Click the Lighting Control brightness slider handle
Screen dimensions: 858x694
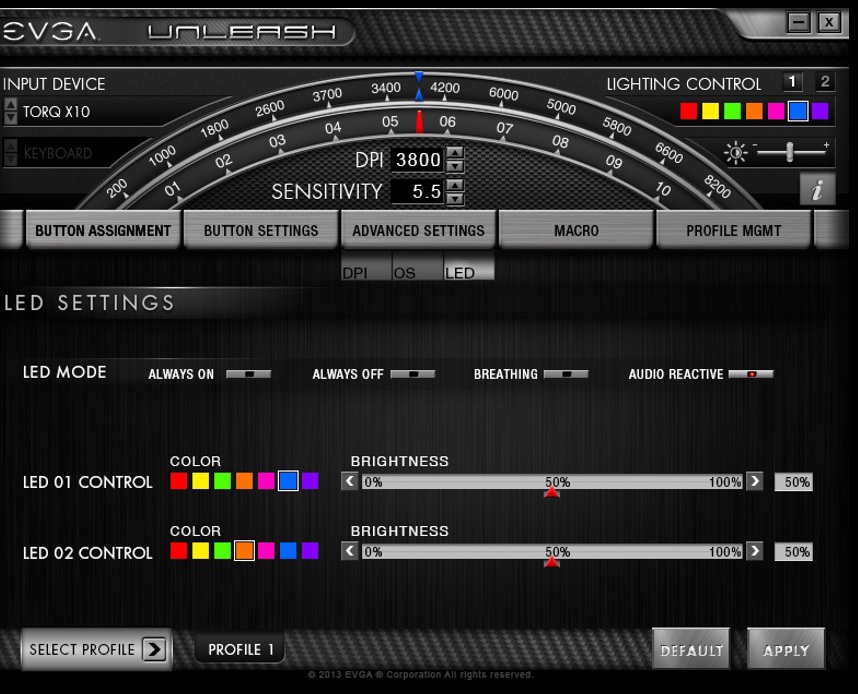(789, 152)
